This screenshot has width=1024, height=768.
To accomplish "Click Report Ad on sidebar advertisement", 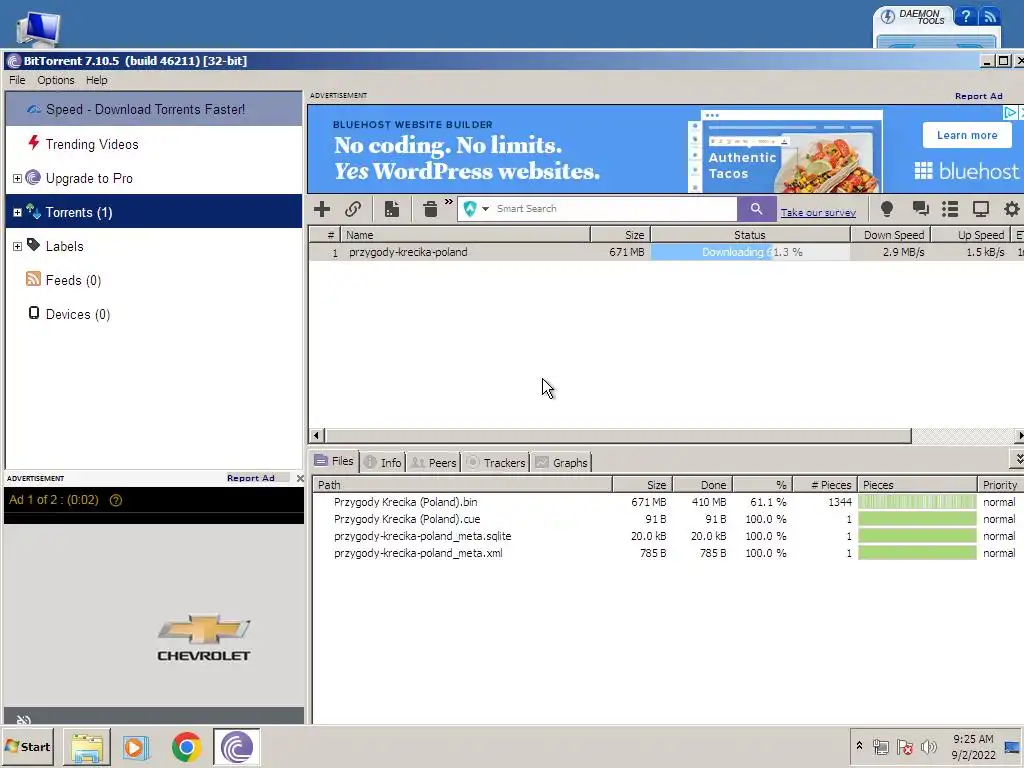I will (x=251, y=478).
